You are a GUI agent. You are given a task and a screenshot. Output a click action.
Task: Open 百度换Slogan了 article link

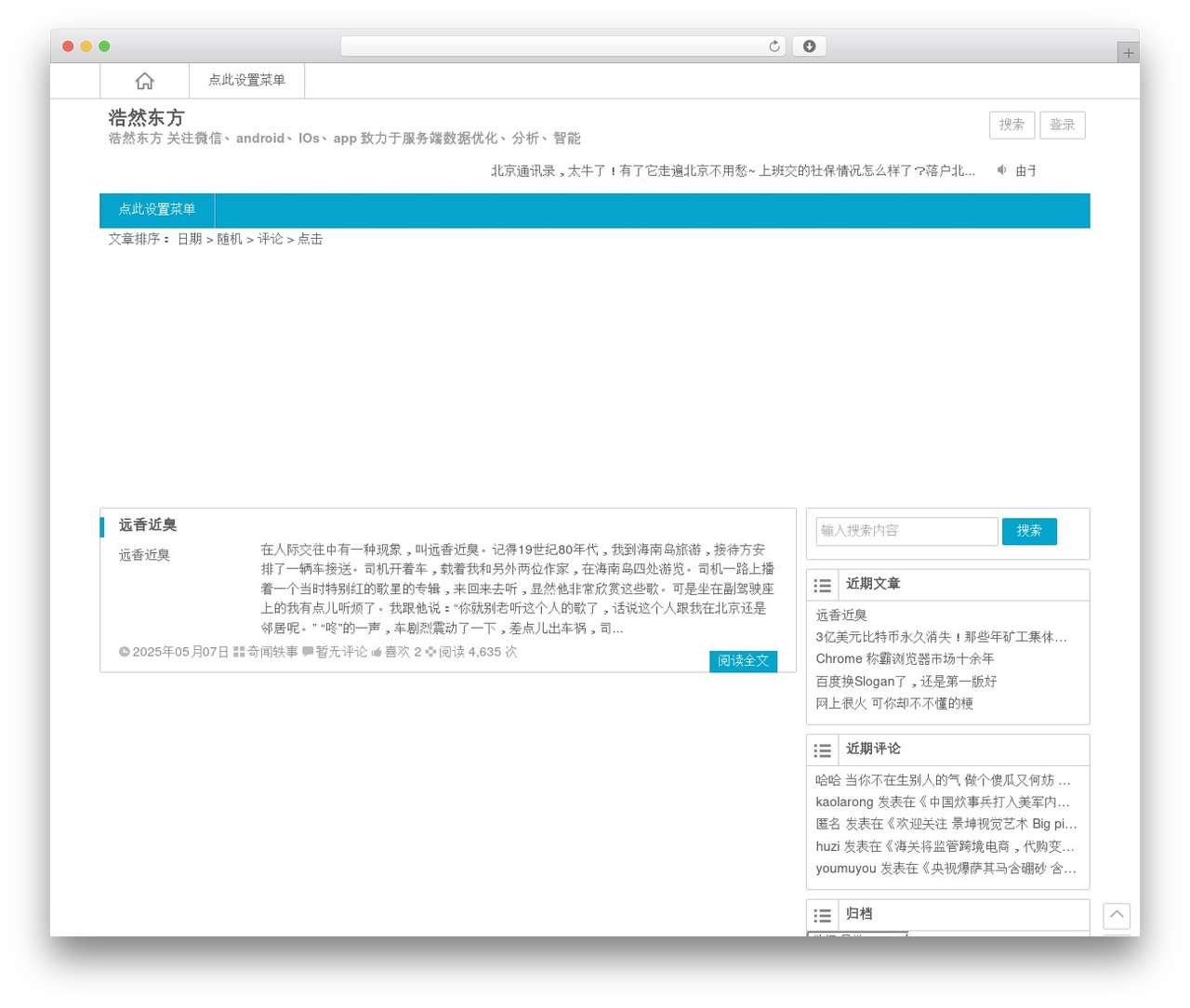tap(906, 682)
